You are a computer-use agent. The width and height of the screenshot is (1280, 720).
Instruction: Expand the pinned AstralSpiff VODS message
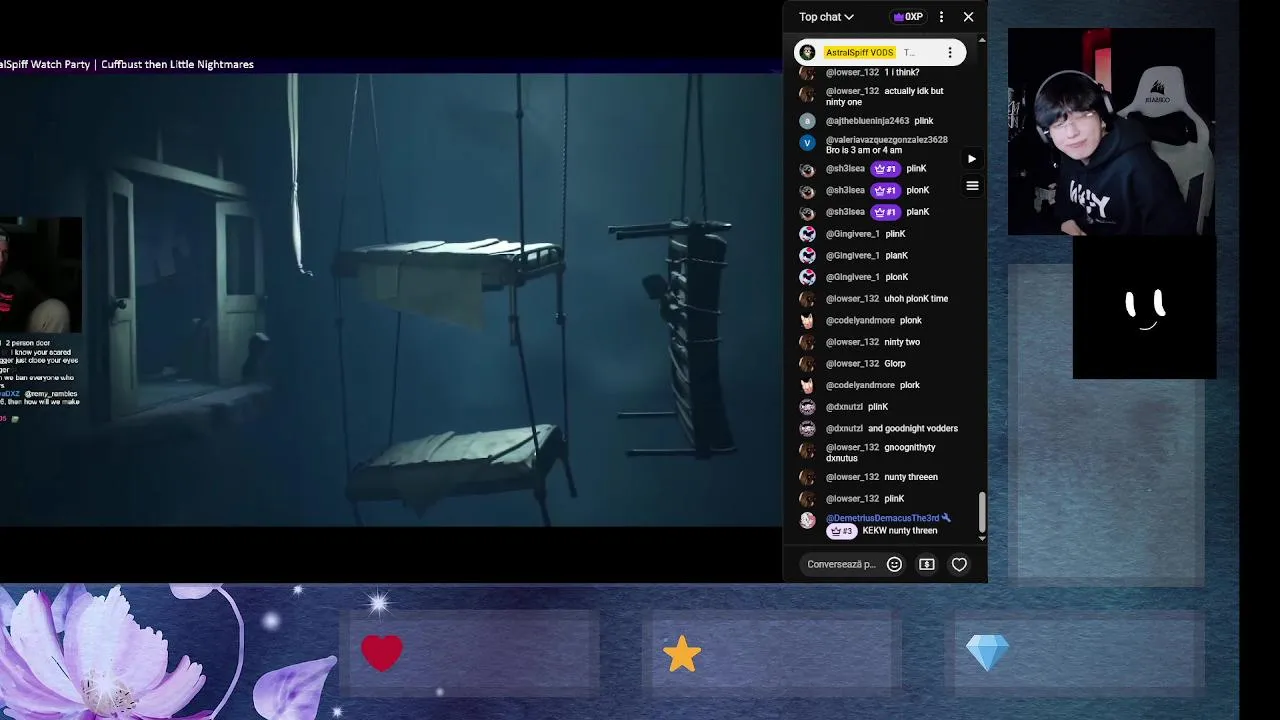(x=880, y=53)
